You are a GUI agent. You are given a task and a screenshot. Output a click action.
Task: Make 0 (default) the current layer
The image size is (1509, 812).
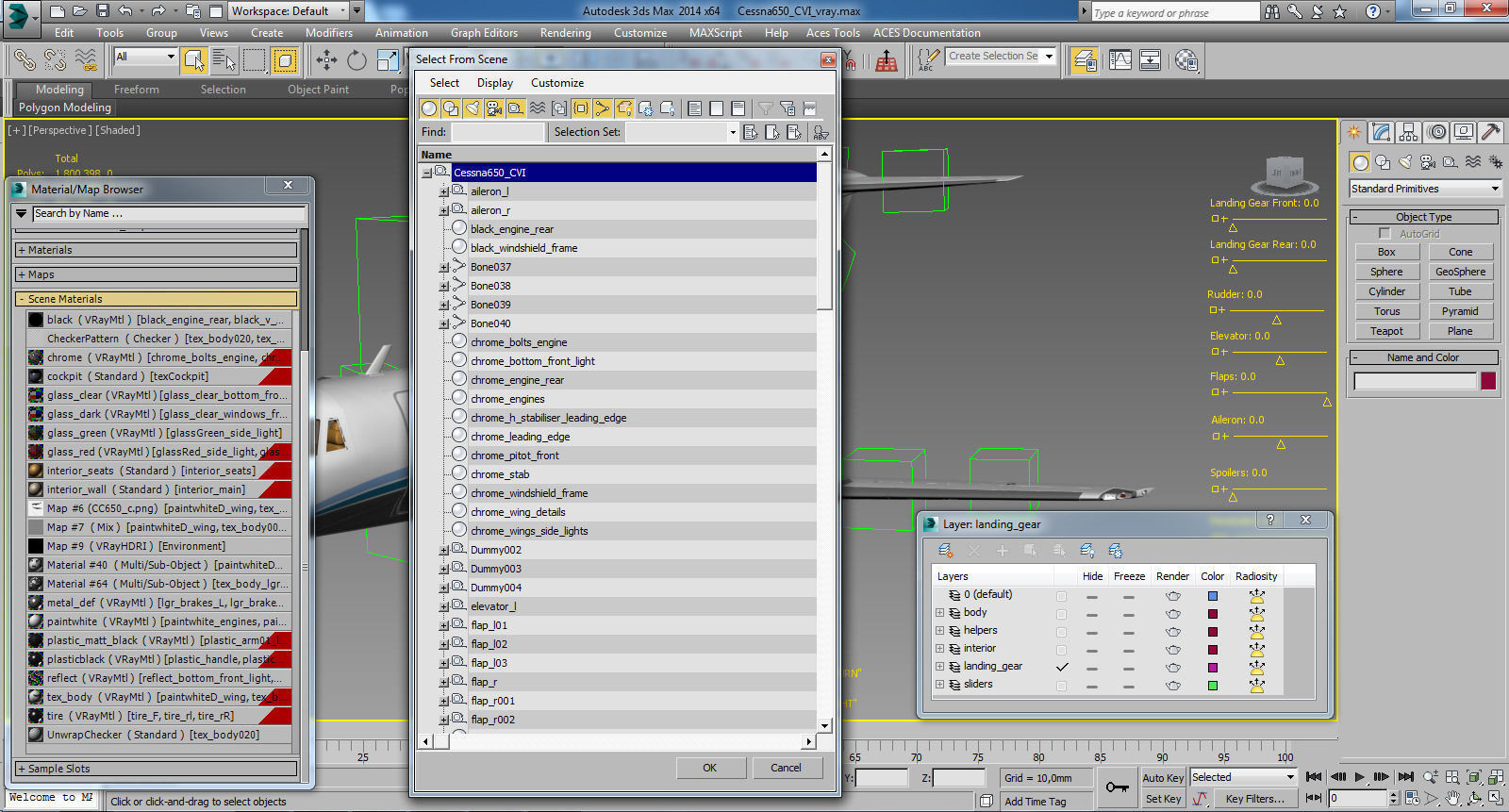pyautogui.click(x=1062, y=596)
